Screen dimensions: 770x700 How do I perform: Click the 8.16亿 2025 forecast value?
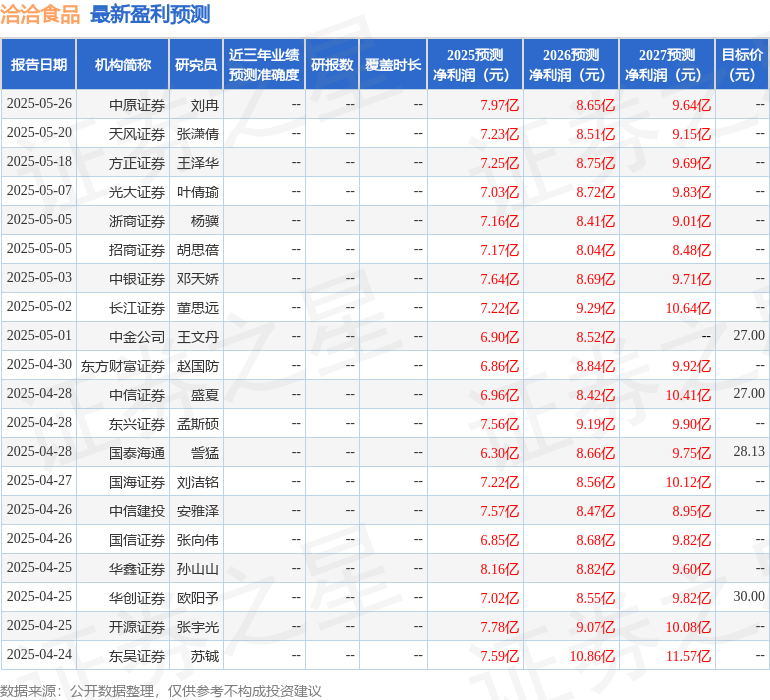[499, 569]
